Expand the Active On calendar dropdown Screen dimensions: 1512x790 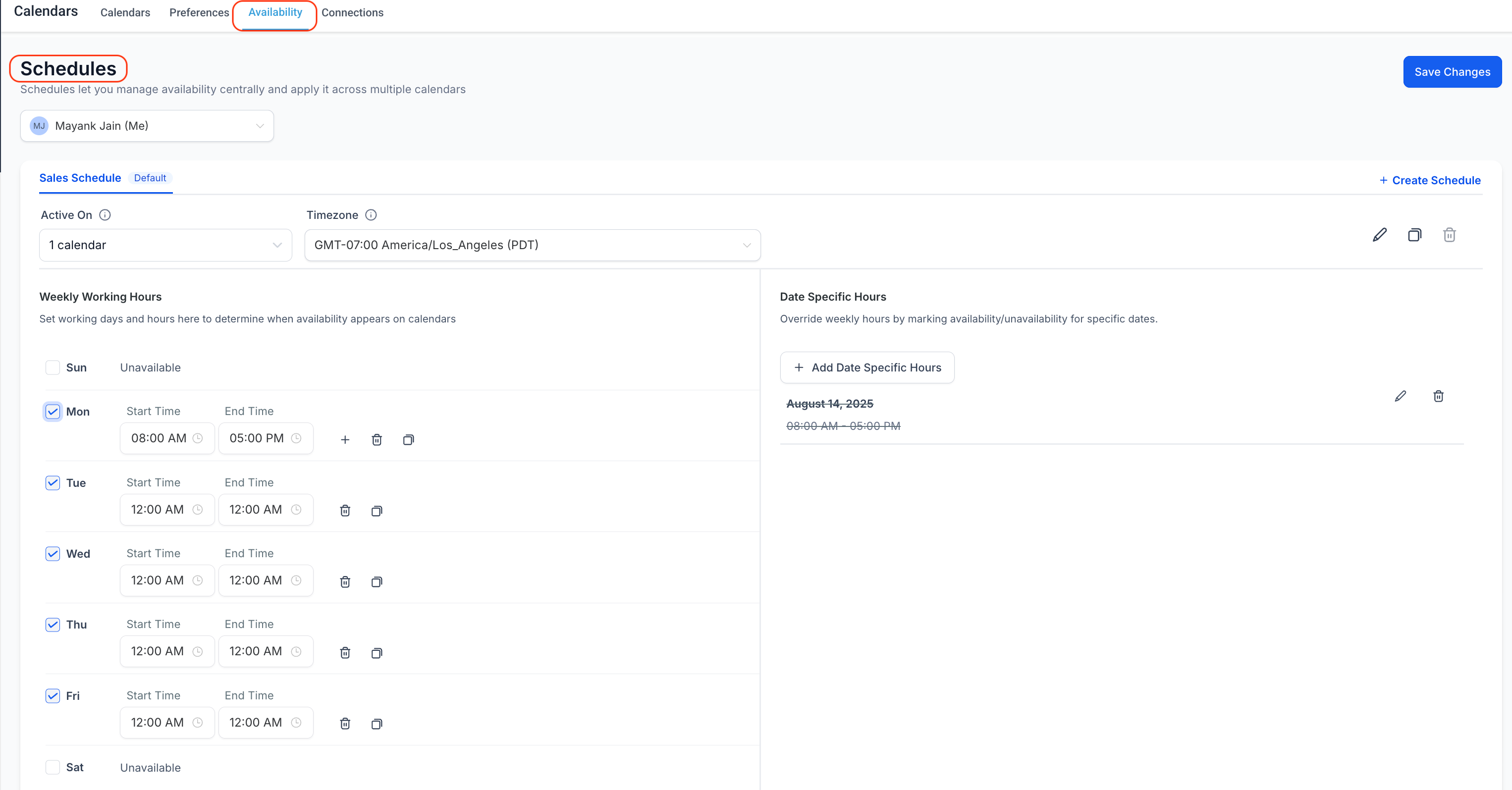165,245
